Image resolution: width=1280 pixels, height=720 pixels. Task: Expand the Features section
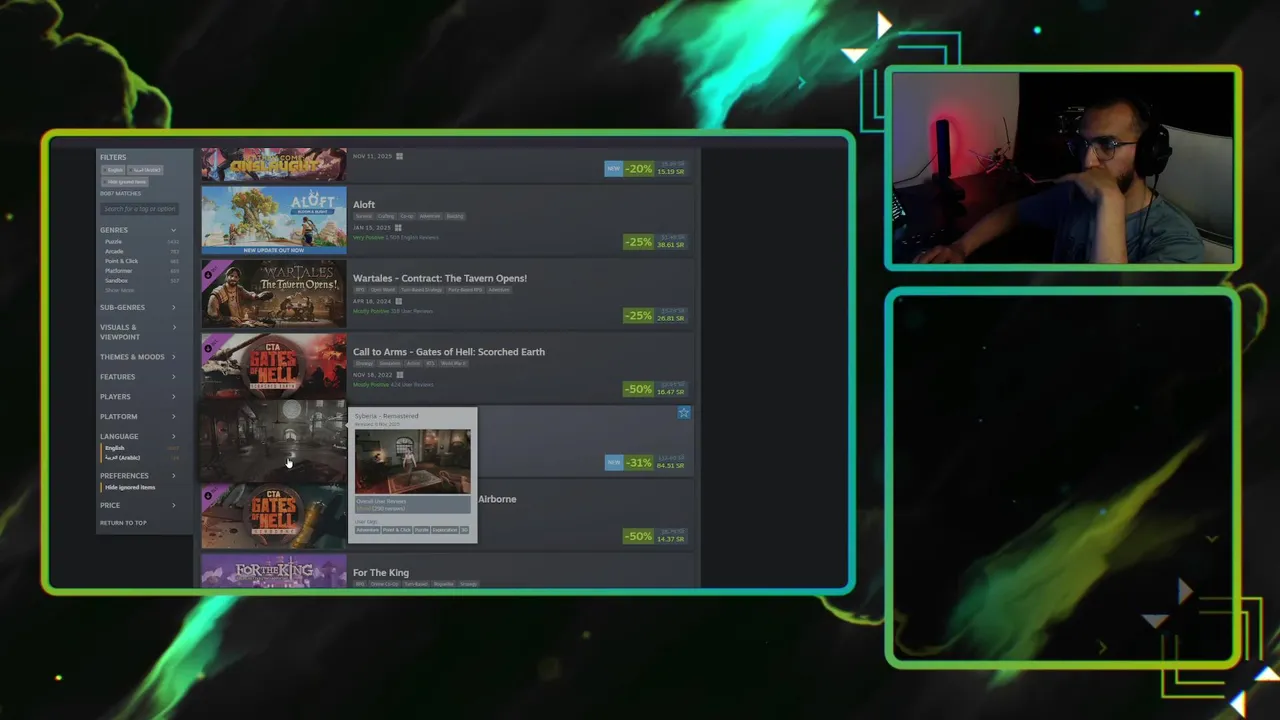tap(138, 377)
